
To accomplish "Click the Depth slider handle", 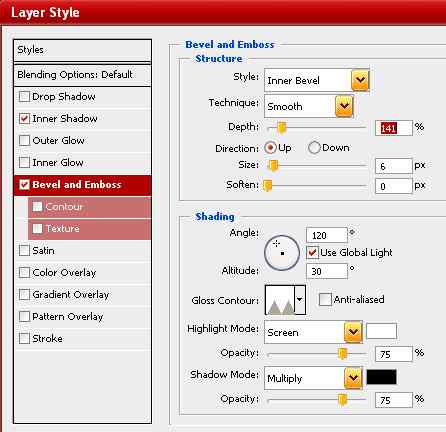I will point(282,128).
